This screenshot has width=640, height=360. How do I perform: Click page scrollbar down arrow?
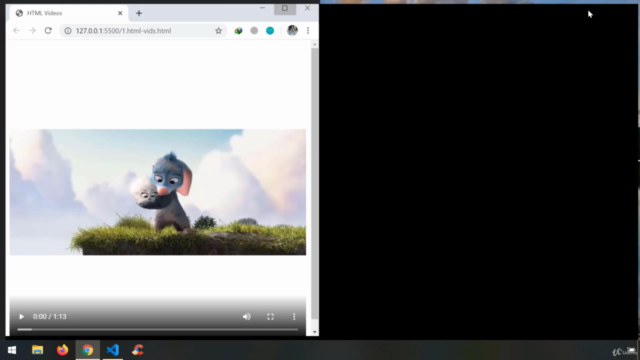pos(314,332)
